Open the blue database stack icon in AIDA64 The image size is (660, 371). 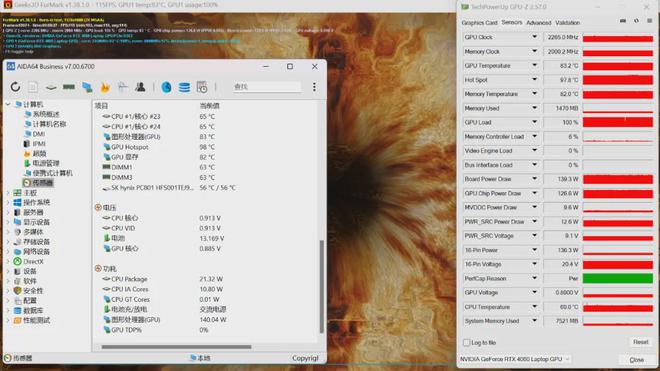tap(184, 87)
